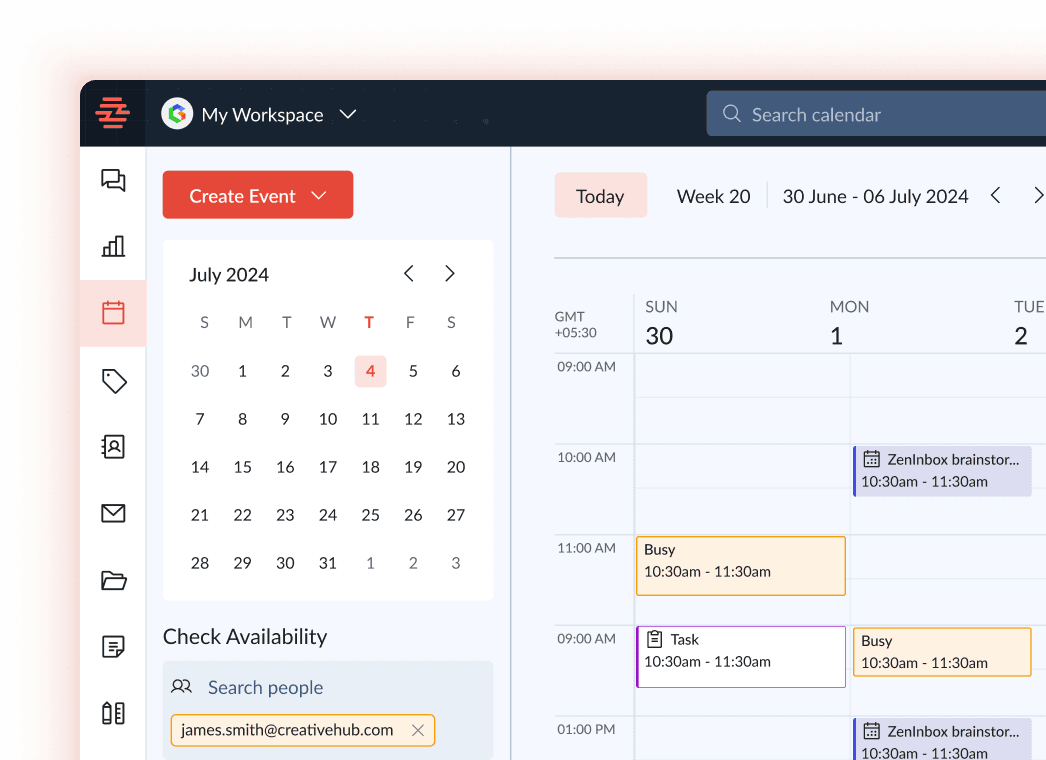The width and height of the screenshot is (1046, 760).
Task: Go to next month in mini calendar
Action: [450, 274]
